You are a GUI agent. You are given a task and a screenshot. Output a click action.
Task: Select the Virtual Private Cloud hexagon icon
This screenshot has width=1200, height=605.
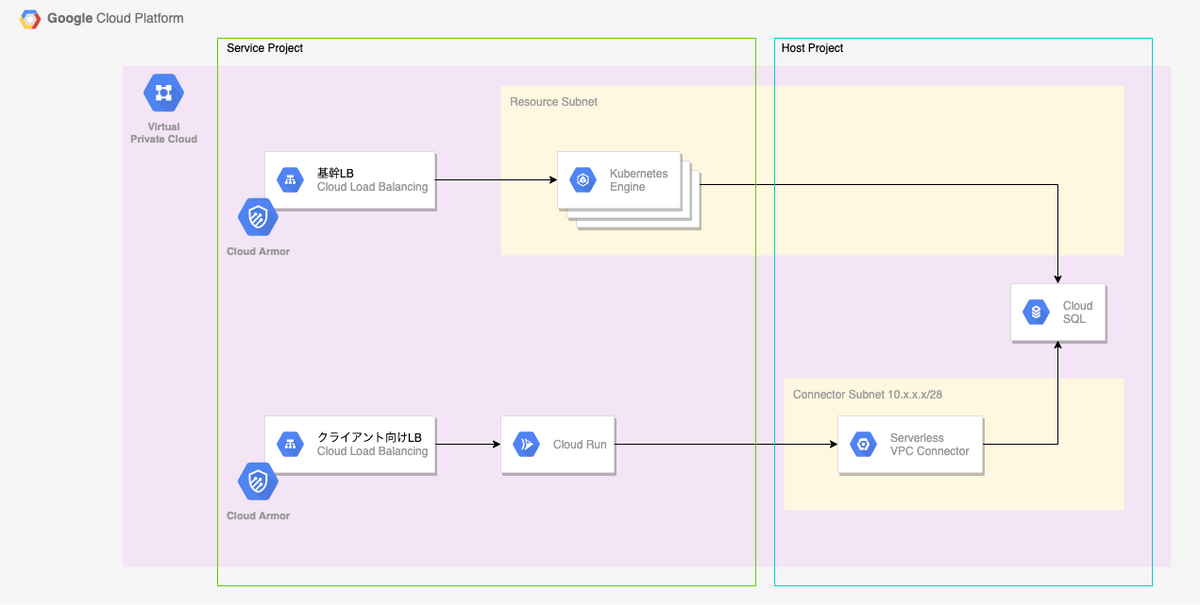click(164, 93)
